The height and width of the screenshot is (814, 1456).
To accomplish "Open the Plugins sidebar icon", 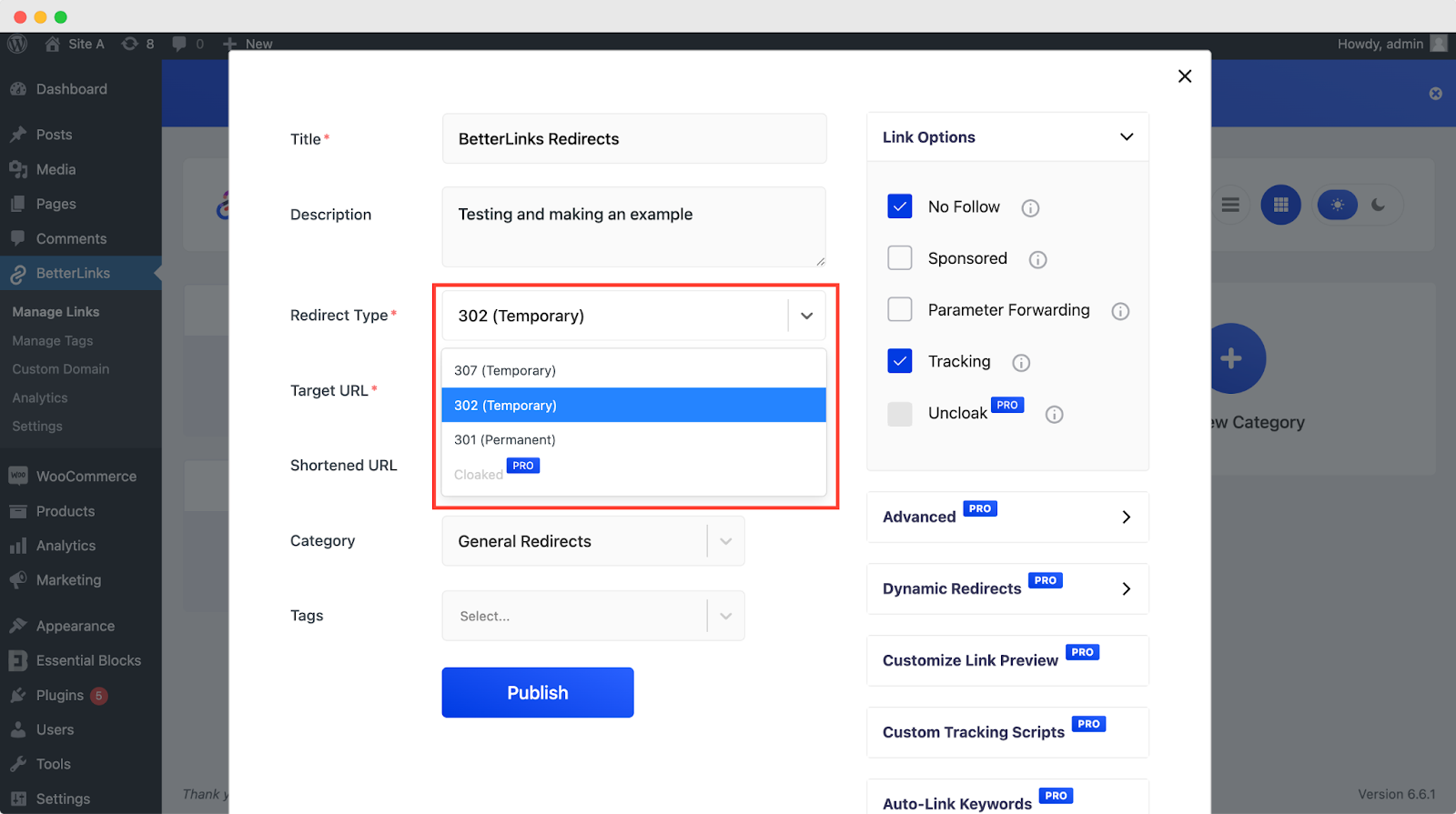I will point(18,695).
